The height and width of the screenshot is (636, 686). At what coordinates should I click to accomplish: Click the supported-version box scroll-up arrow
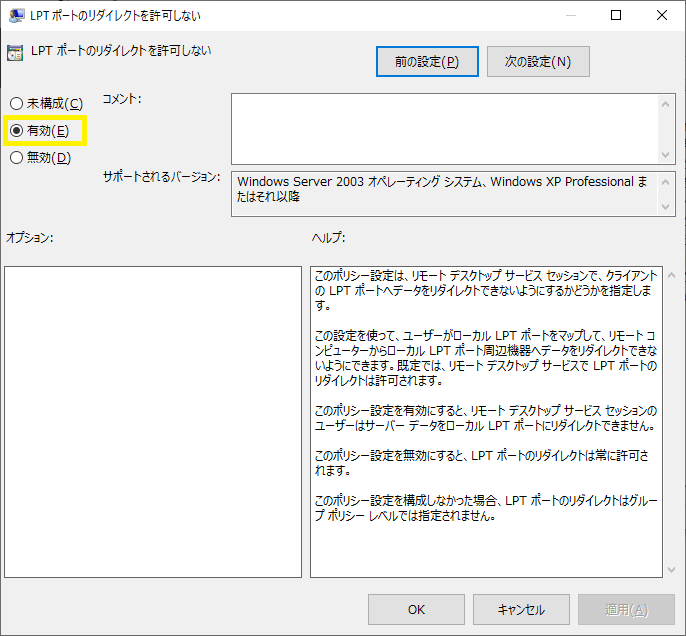[666, 182]
